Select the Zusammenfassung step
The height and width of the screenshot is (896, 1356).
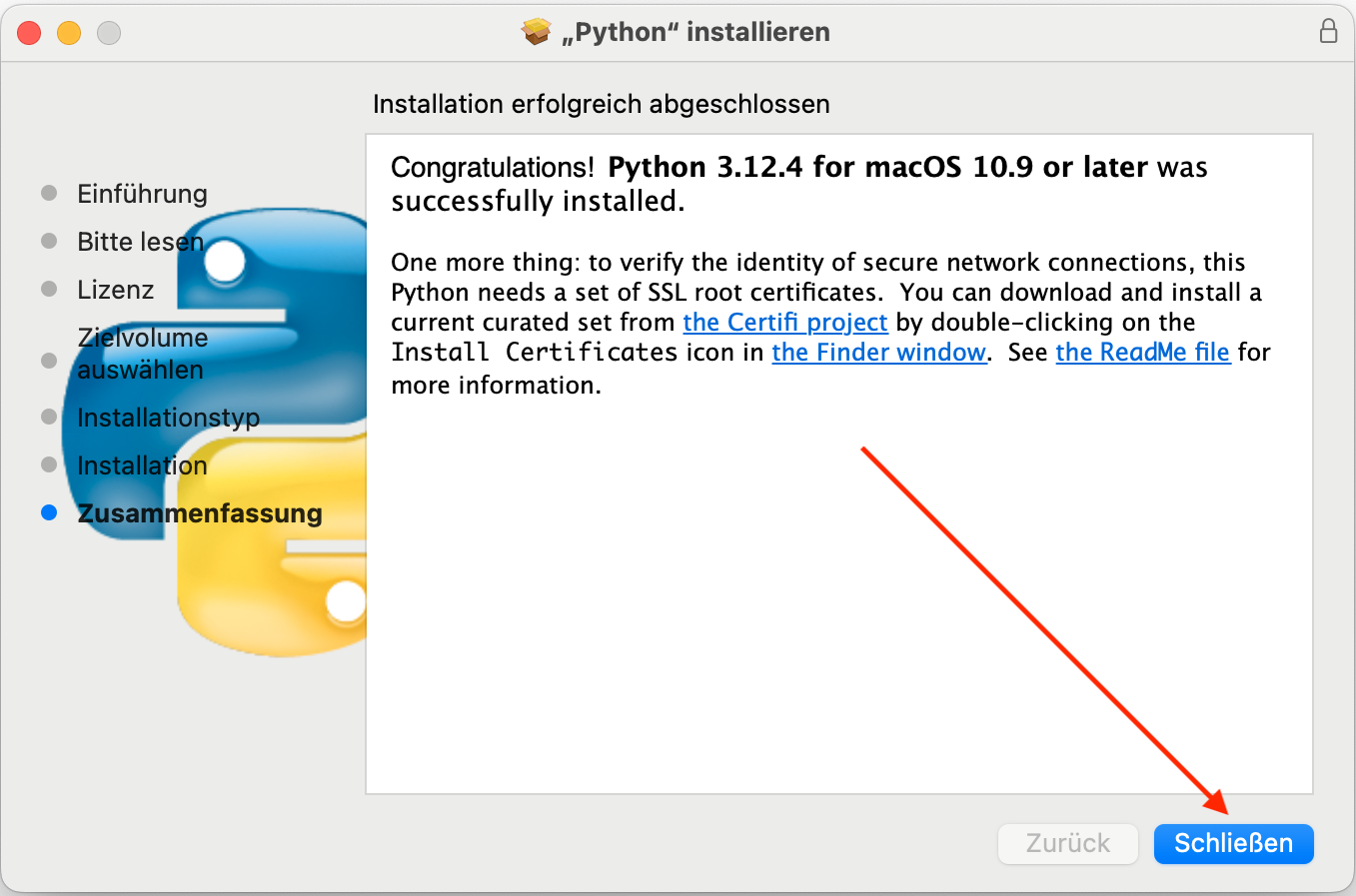(x=200, y=512)
